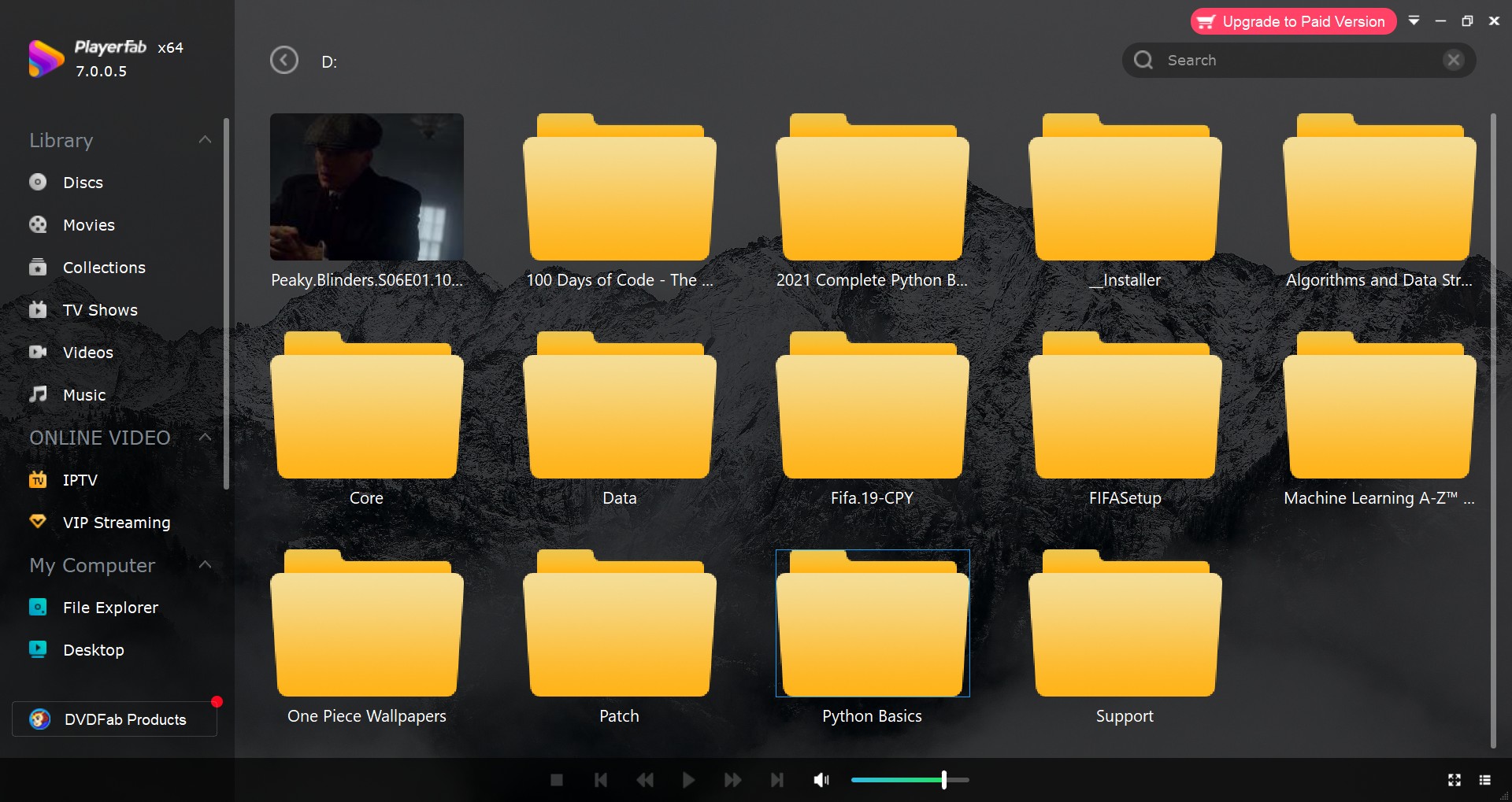Open Algorithms and Data Str... folder
1512x802 pixels.
point(1380,187)
